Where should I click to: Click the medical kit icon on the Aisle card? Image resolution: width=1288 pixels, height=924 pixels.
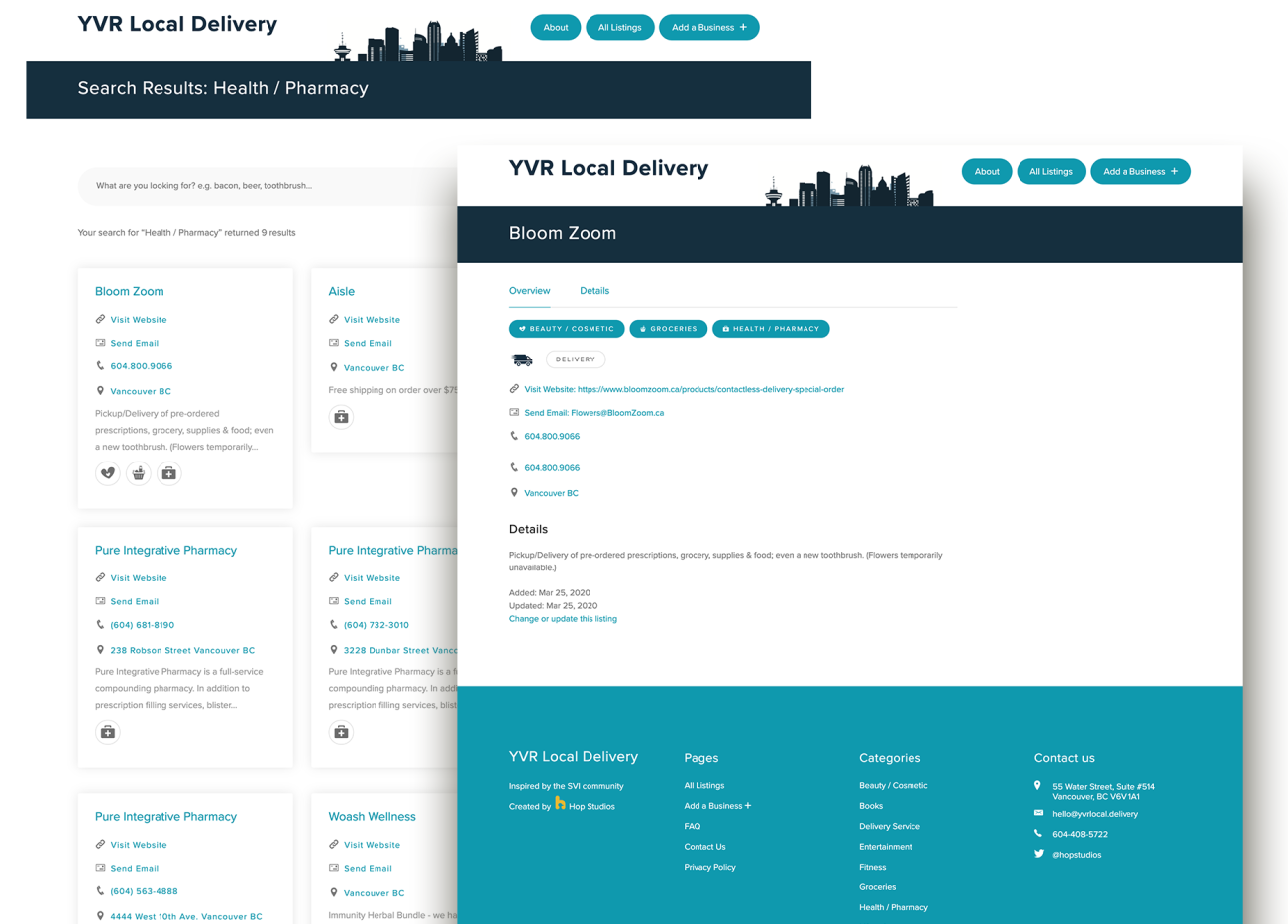(341, 417)
